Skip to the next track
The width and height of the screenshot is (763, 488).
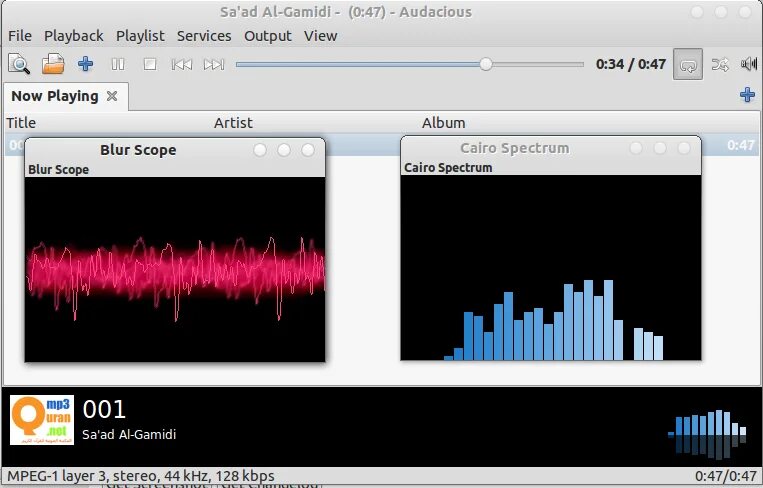tap(214, 64)
